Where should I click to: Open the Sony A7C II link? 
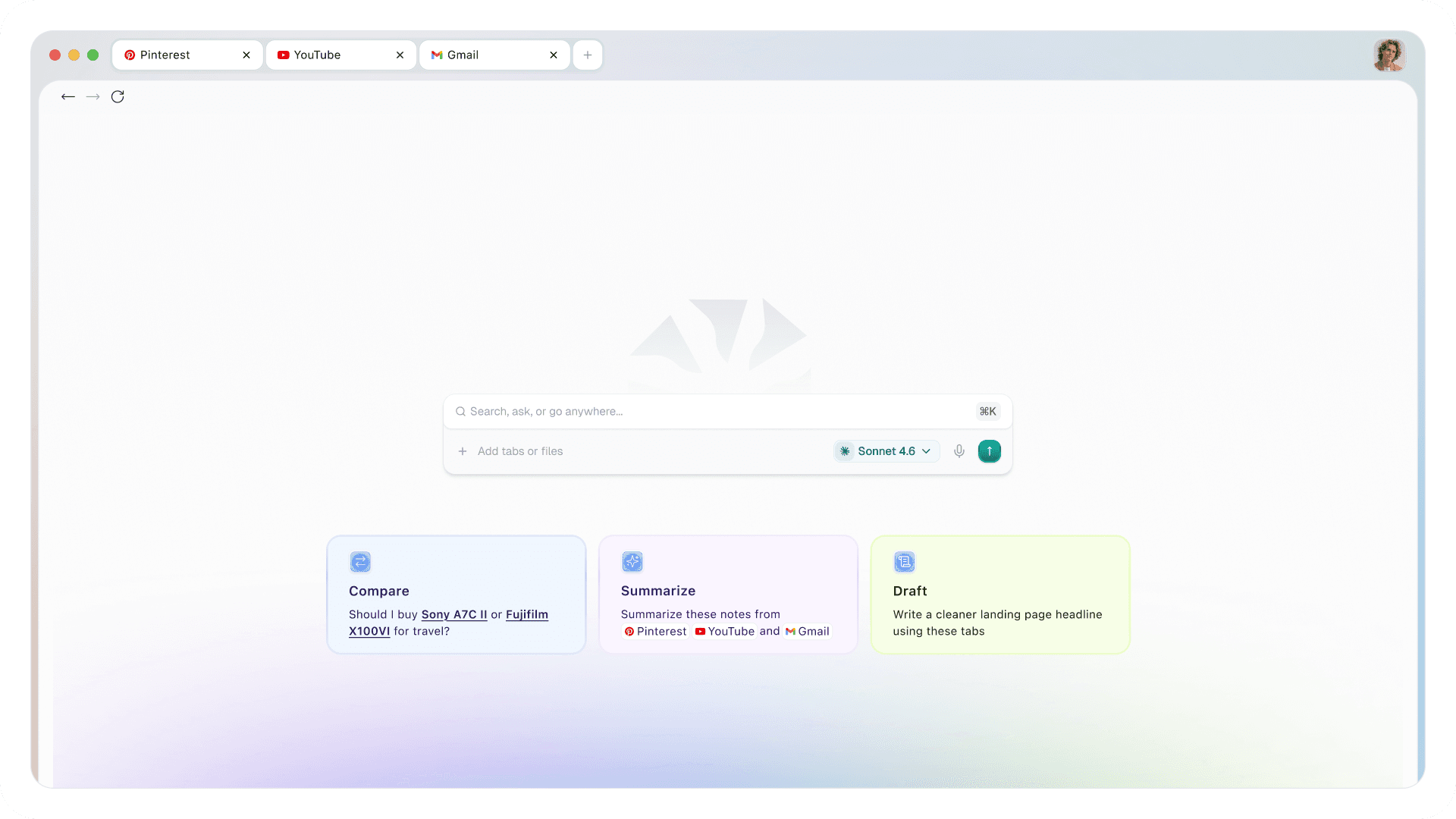pyautogui.click(x=454, y=614)
